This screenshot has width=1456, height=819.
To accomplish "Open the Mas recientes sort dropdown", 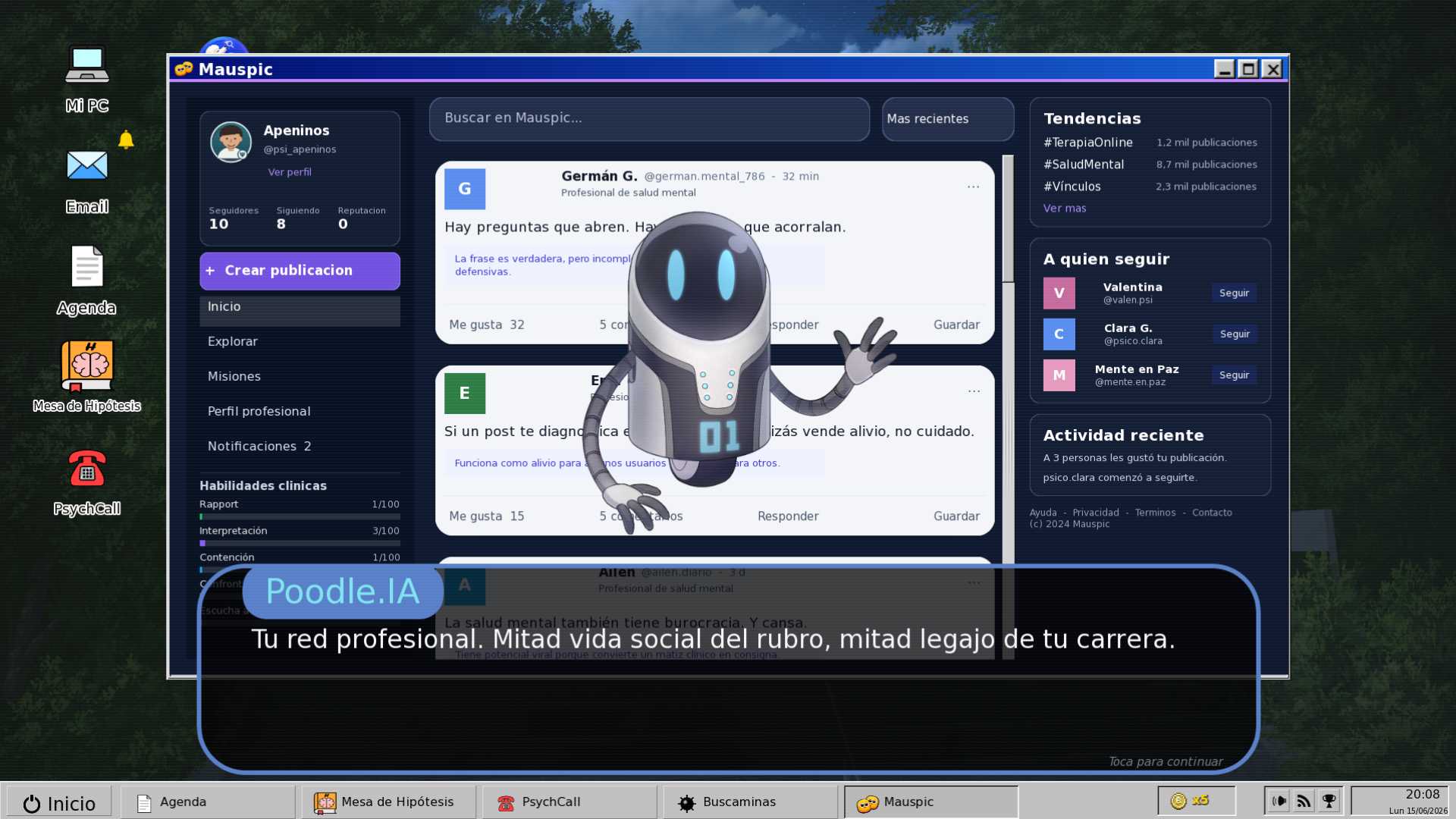I will [948, 119].
